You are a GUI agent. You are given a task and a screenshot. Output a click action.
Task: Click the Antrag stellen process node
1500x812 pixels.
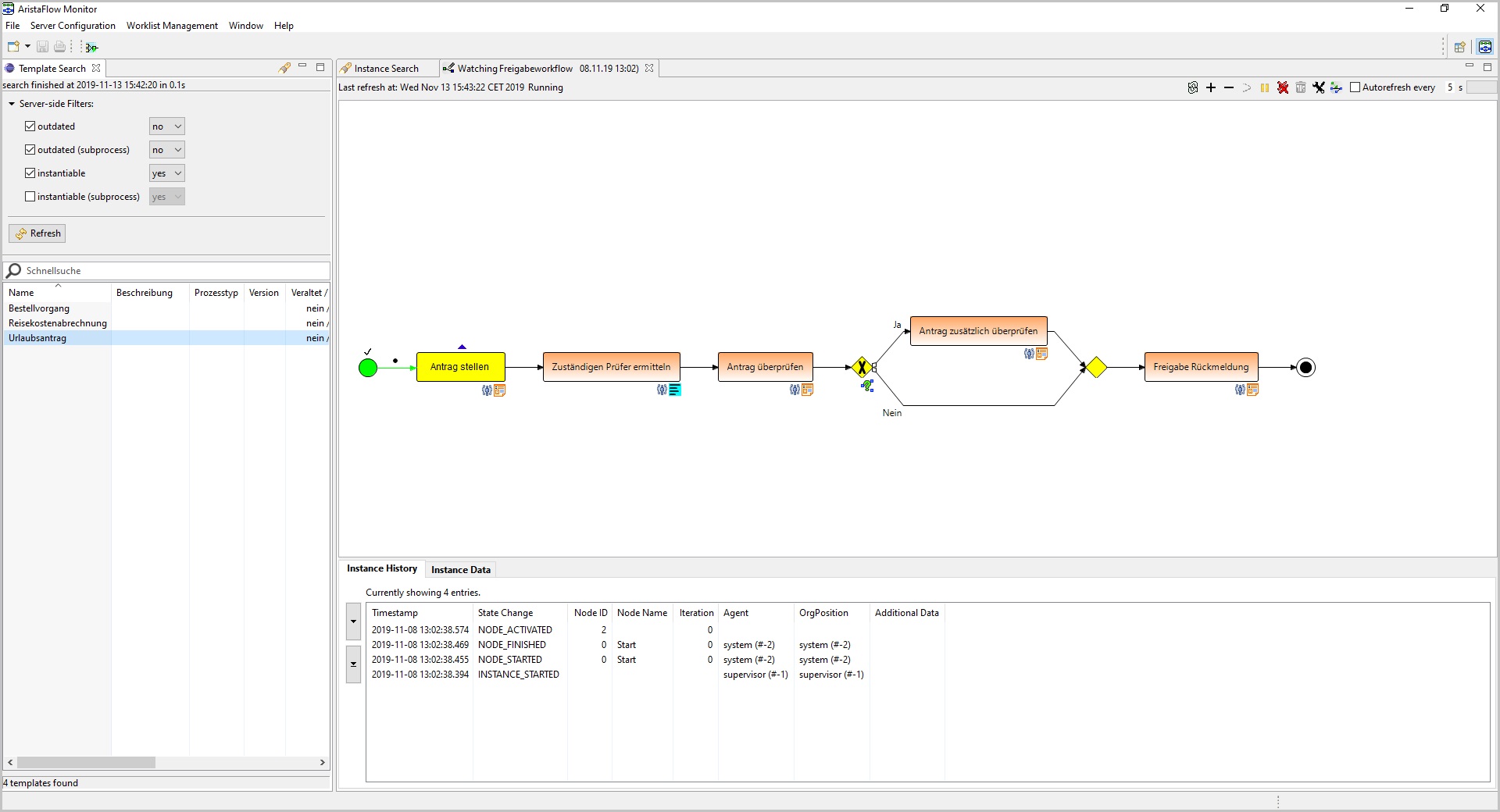460,367
